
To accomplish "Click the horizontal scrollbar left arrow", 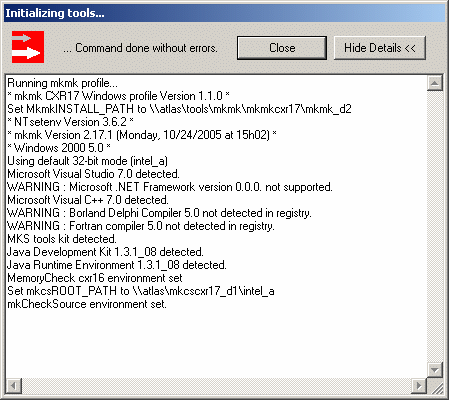I will click(14, 386).
